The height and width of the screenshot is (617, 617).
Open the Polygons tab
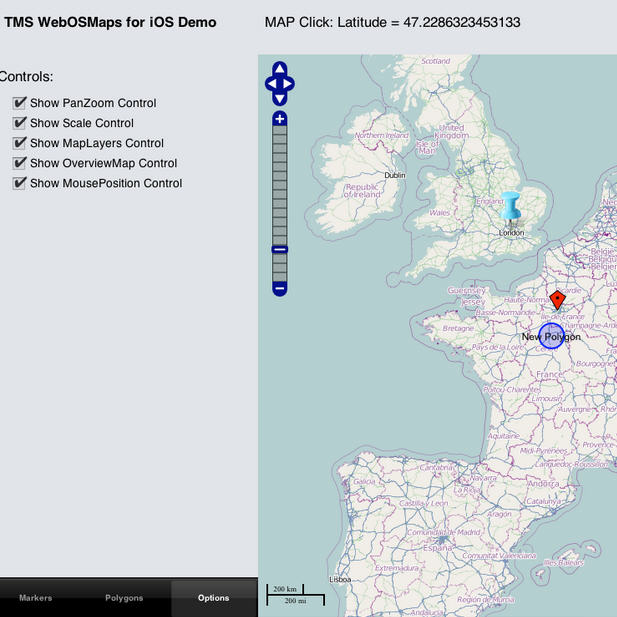pyautogui.click(x=124, y=598)
